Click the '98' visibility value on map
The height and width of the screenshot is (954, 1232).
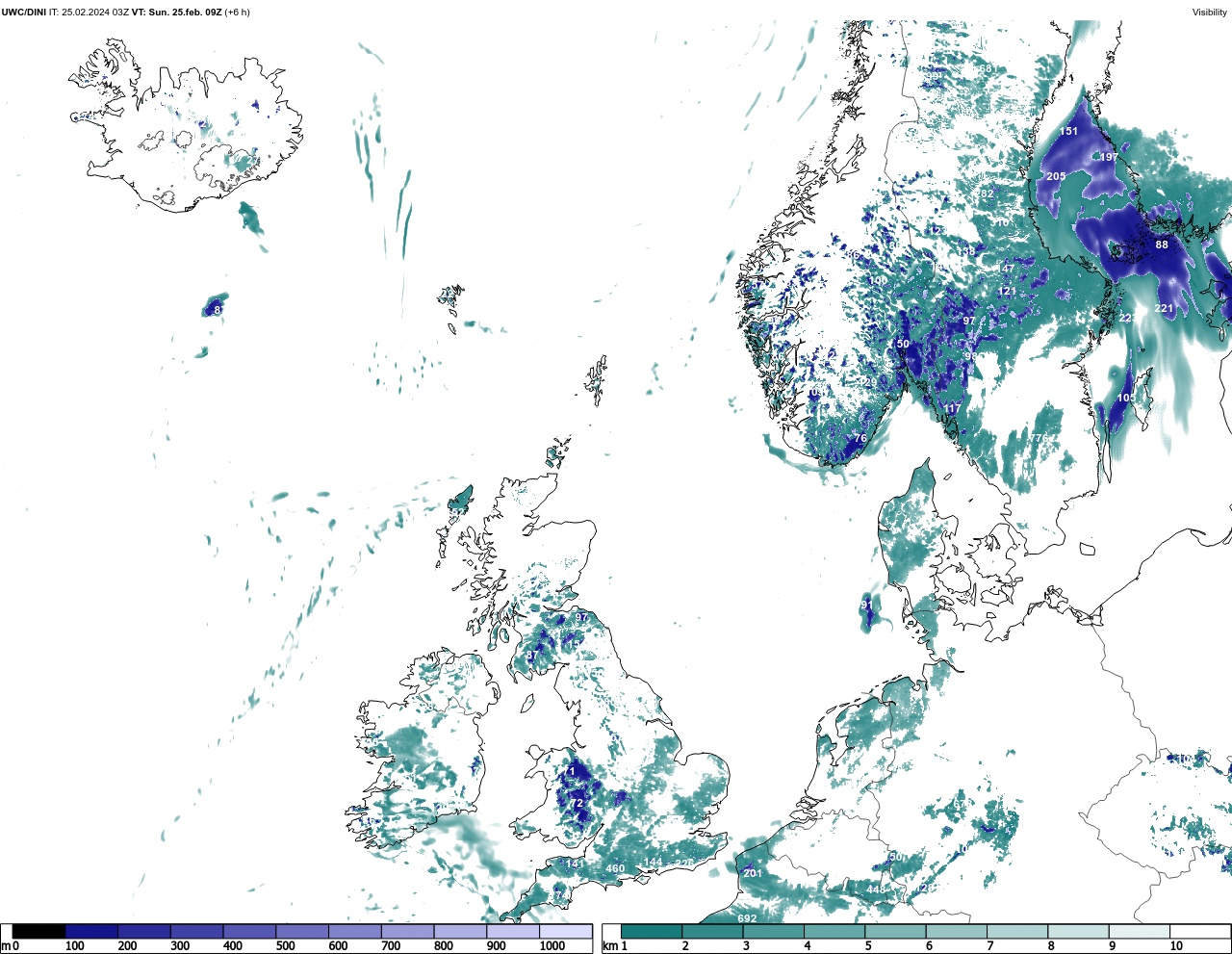[x=970, y=356]
